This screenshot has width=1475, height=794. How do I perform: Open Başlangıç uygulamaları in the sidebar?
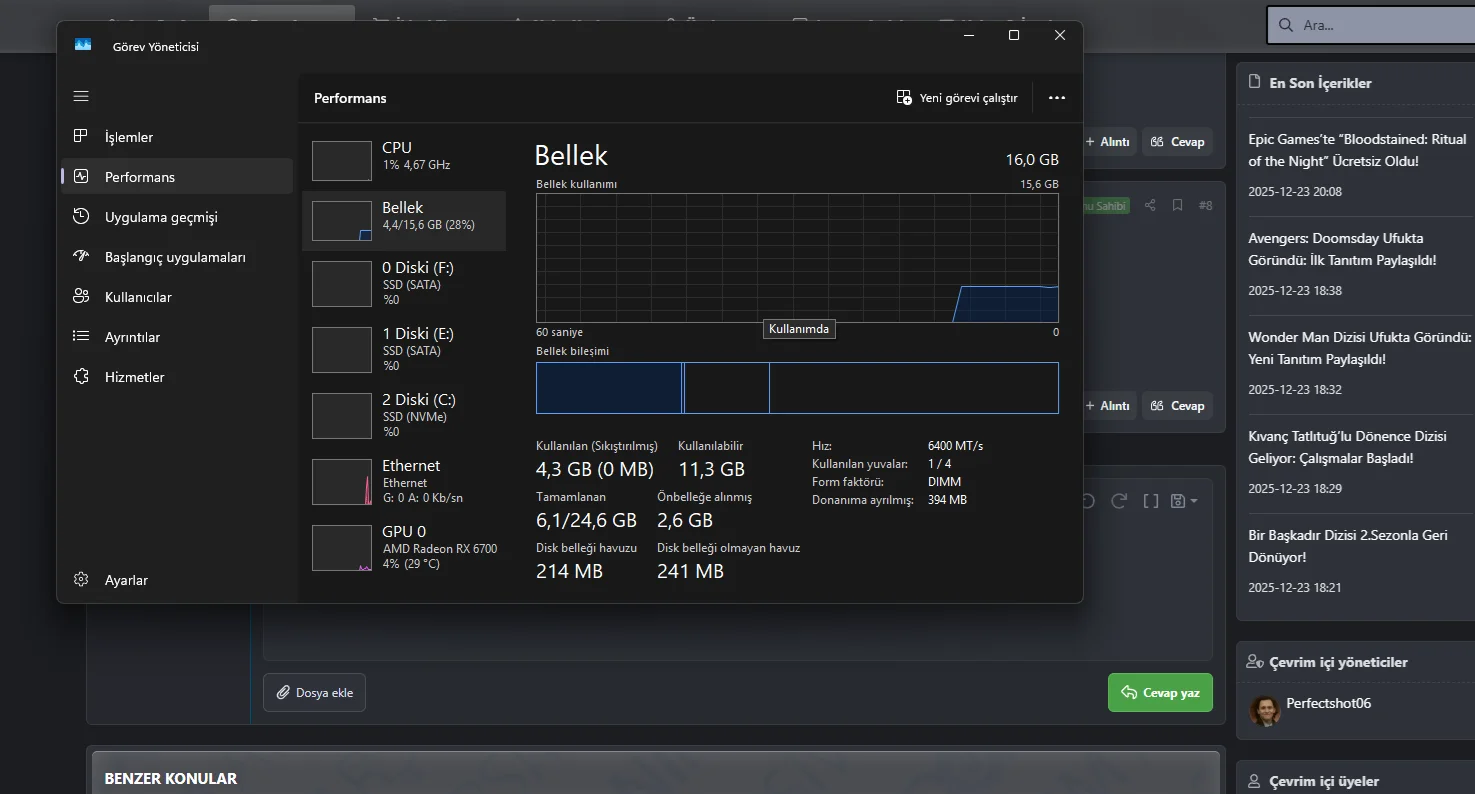coord(177,257)
